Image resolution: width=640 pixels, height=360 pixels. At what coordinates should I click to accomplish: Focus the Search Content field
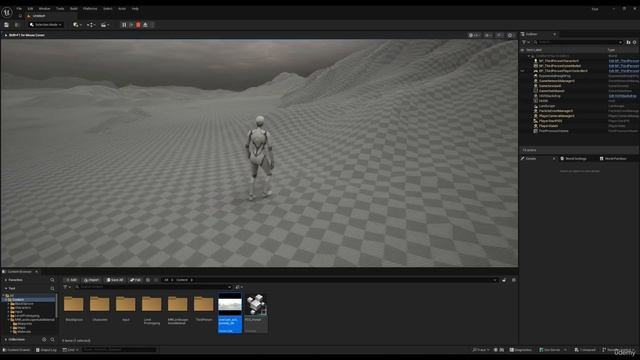[153, 287]
